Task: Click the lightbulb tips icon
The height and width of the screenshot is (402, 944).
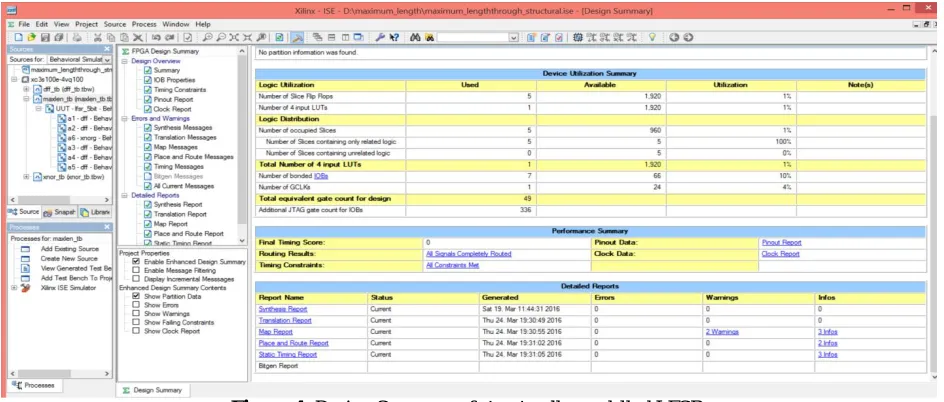Action: click(x=652, y=37)
